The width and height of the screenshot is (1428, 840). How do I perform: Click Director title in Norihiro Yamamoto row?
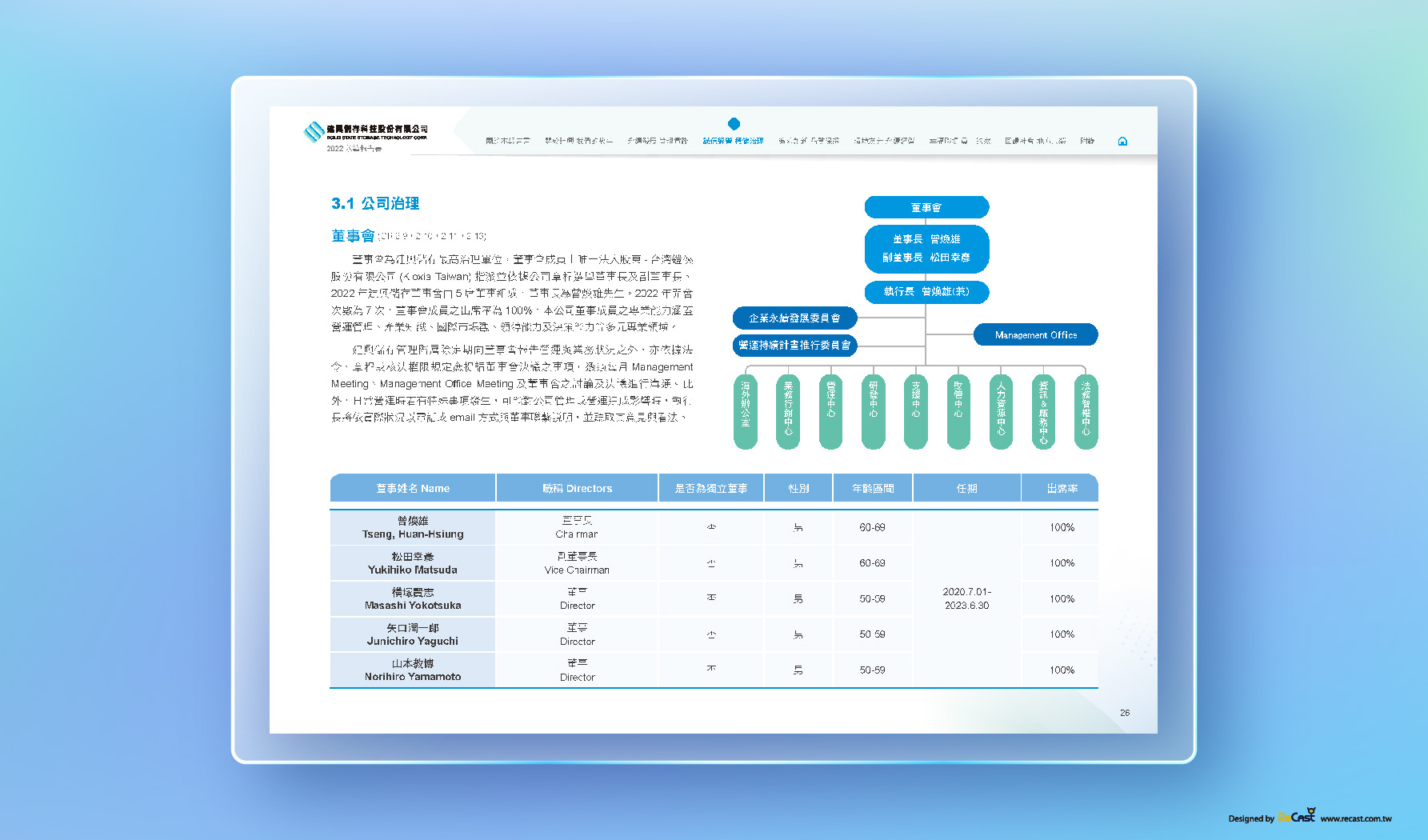[x=577, y=670]
